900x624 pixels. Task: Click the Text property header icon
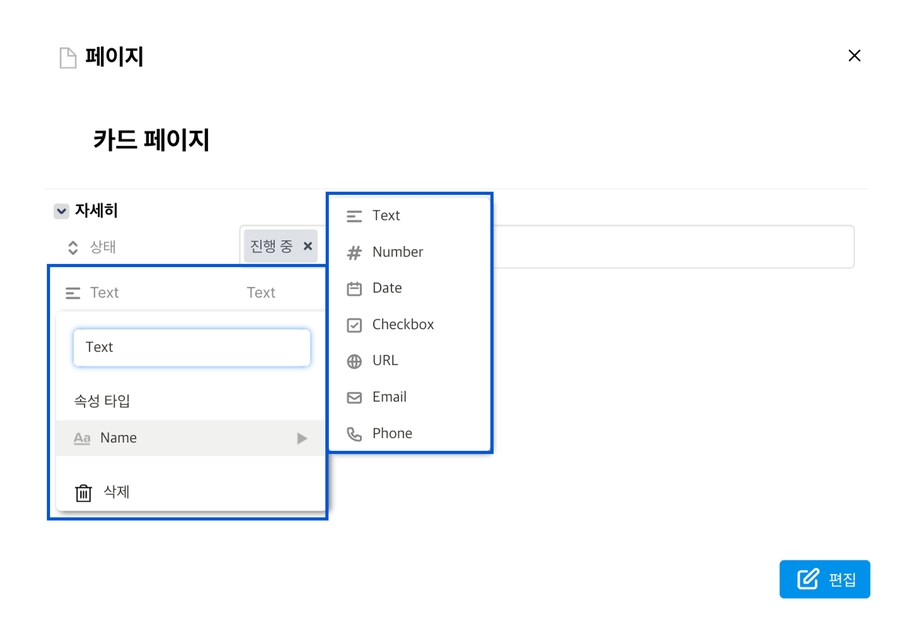click(73, 293)
